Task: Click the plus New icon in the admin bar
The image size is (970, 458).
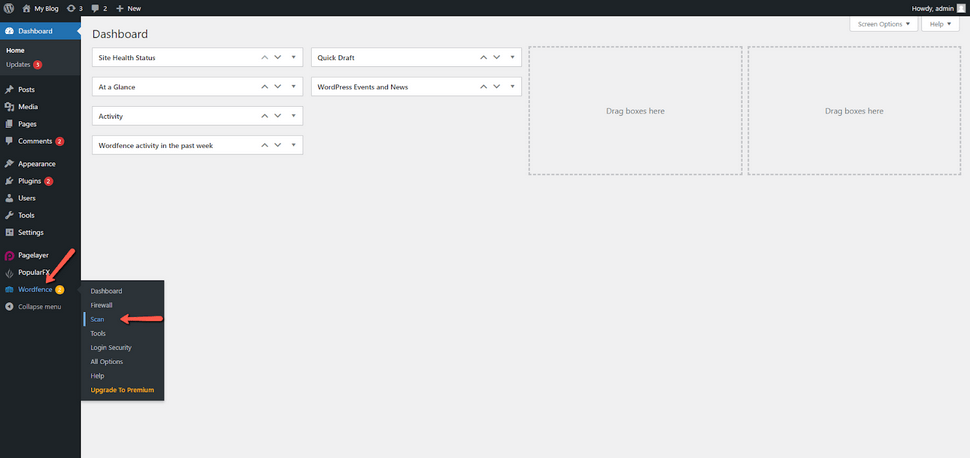Action: pos(120,9)
